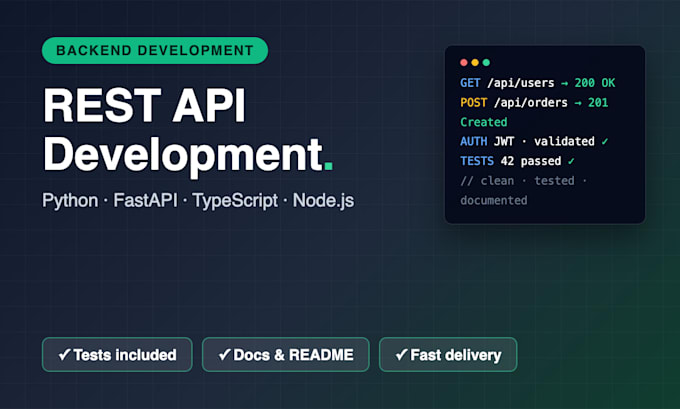Click checkmark icon beside Fast delivery
680x409 pixels.
[x=401, y=355]
